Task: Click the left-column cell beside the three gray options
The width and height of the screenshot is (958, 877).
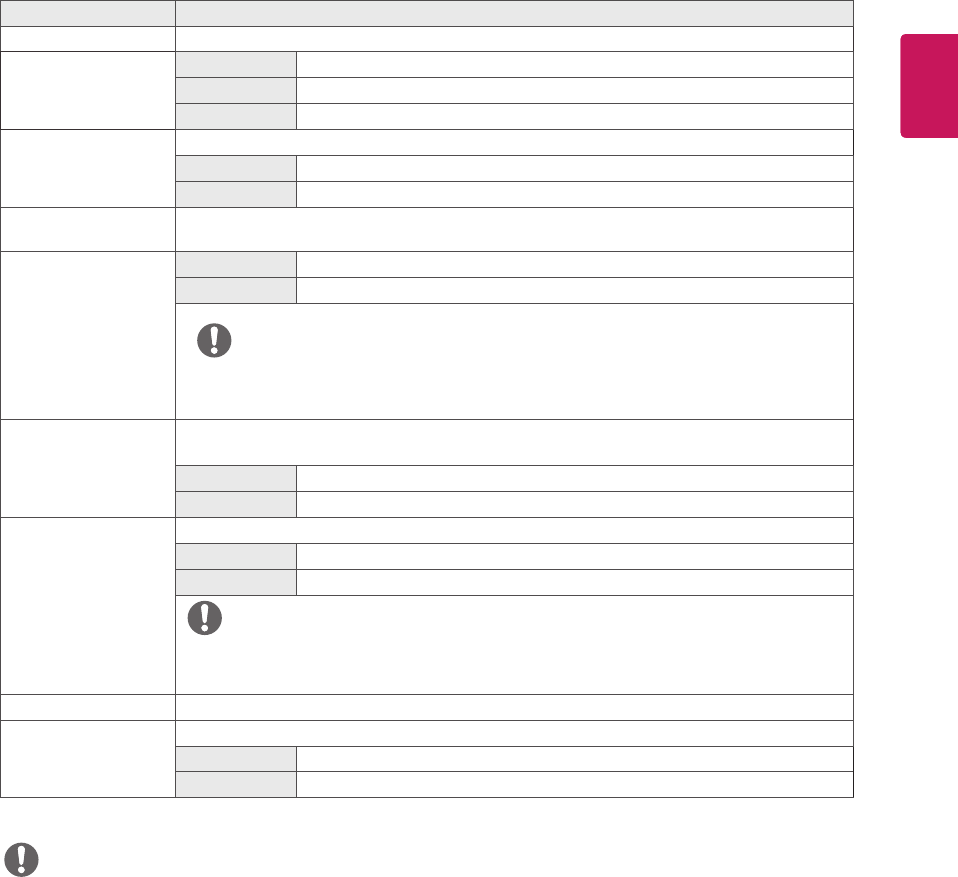Action: click(x=88, y=90)
